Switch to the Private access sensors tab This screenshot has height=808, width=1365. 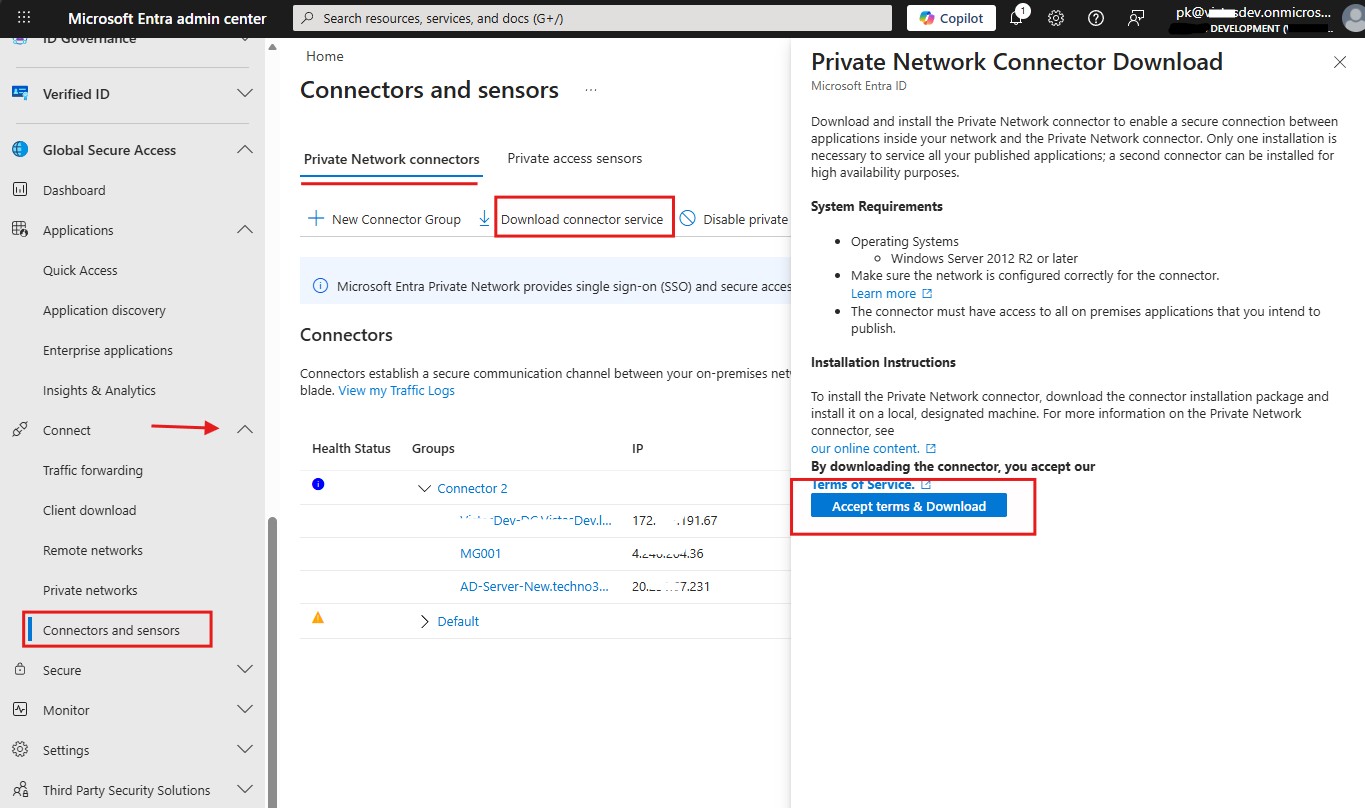(575, 158)
